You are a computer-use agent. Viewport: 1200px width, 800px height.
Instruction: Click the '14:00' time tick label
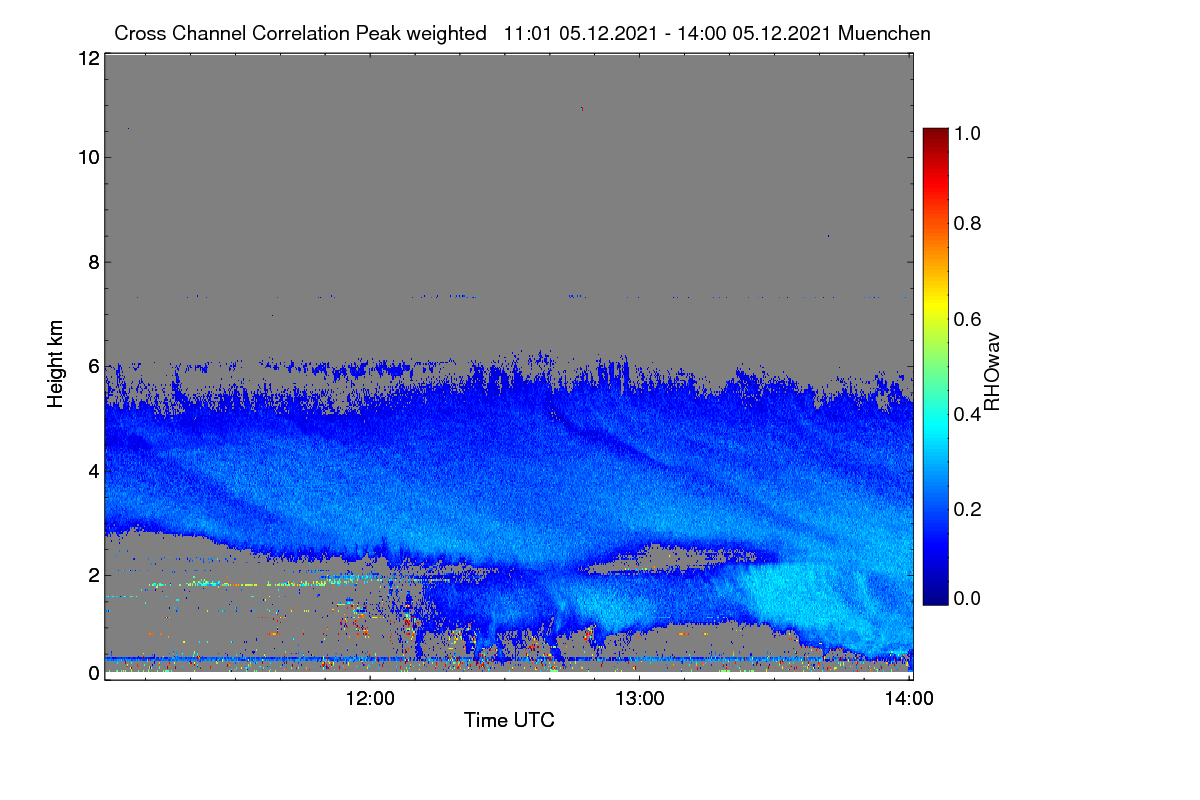(910, 699)
